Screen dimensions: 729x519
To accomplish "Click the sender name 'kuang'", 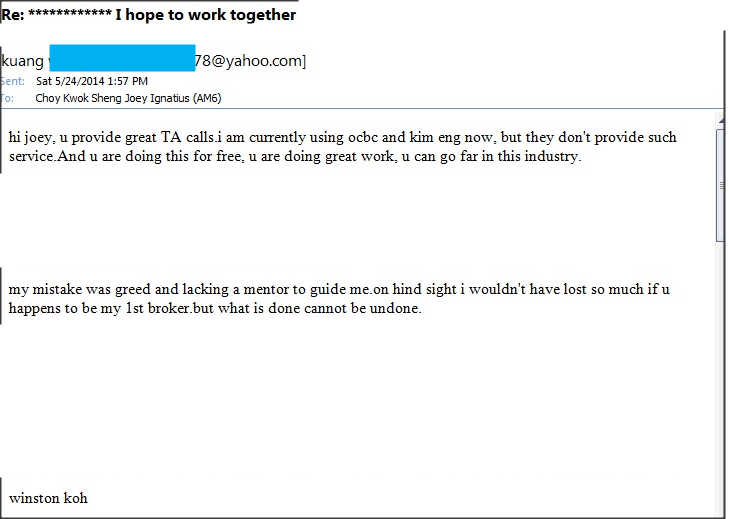I will tap(22, 61).
